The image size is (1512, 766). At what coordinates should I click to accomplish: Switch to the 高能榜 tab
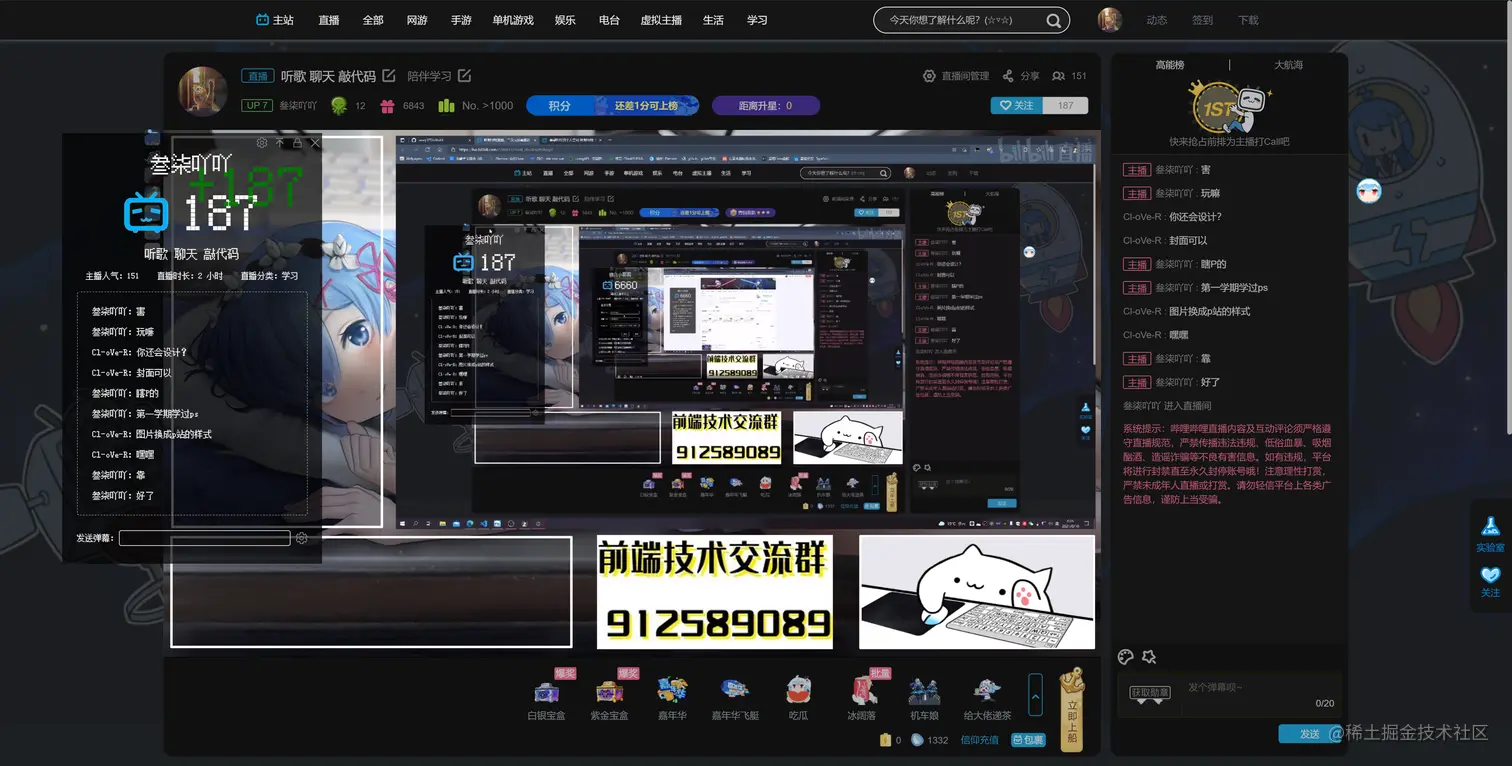(x=1170, y=65)
